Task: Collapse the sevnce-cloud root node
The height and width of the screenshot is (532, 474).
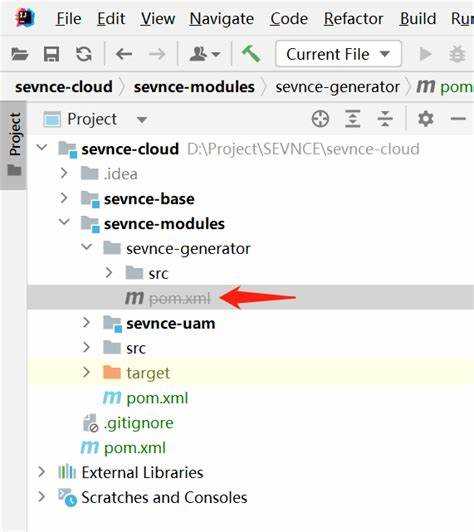Action: pyautogui.click(x=42, y=147)
